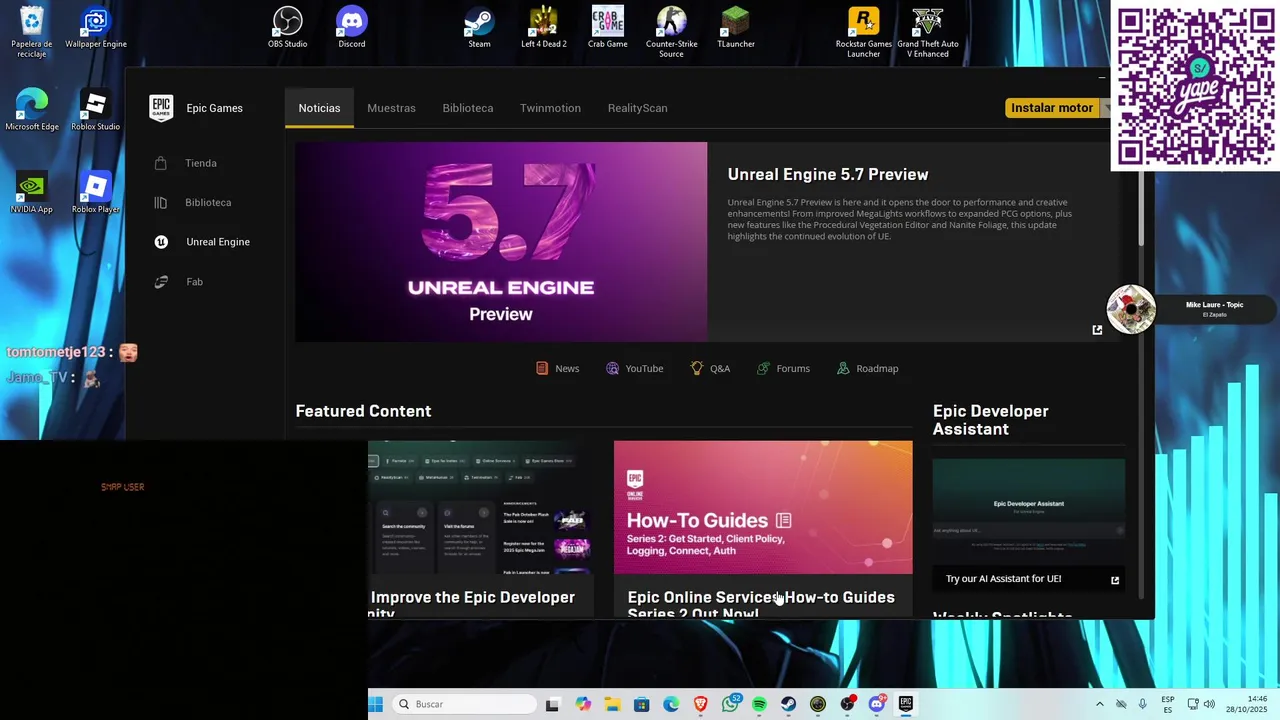Image resolution: width=1280 pixels, height=720 pixels.
Task: Switch to the Noticias tab
Action: pyautogui.click(x=319, y=108)
